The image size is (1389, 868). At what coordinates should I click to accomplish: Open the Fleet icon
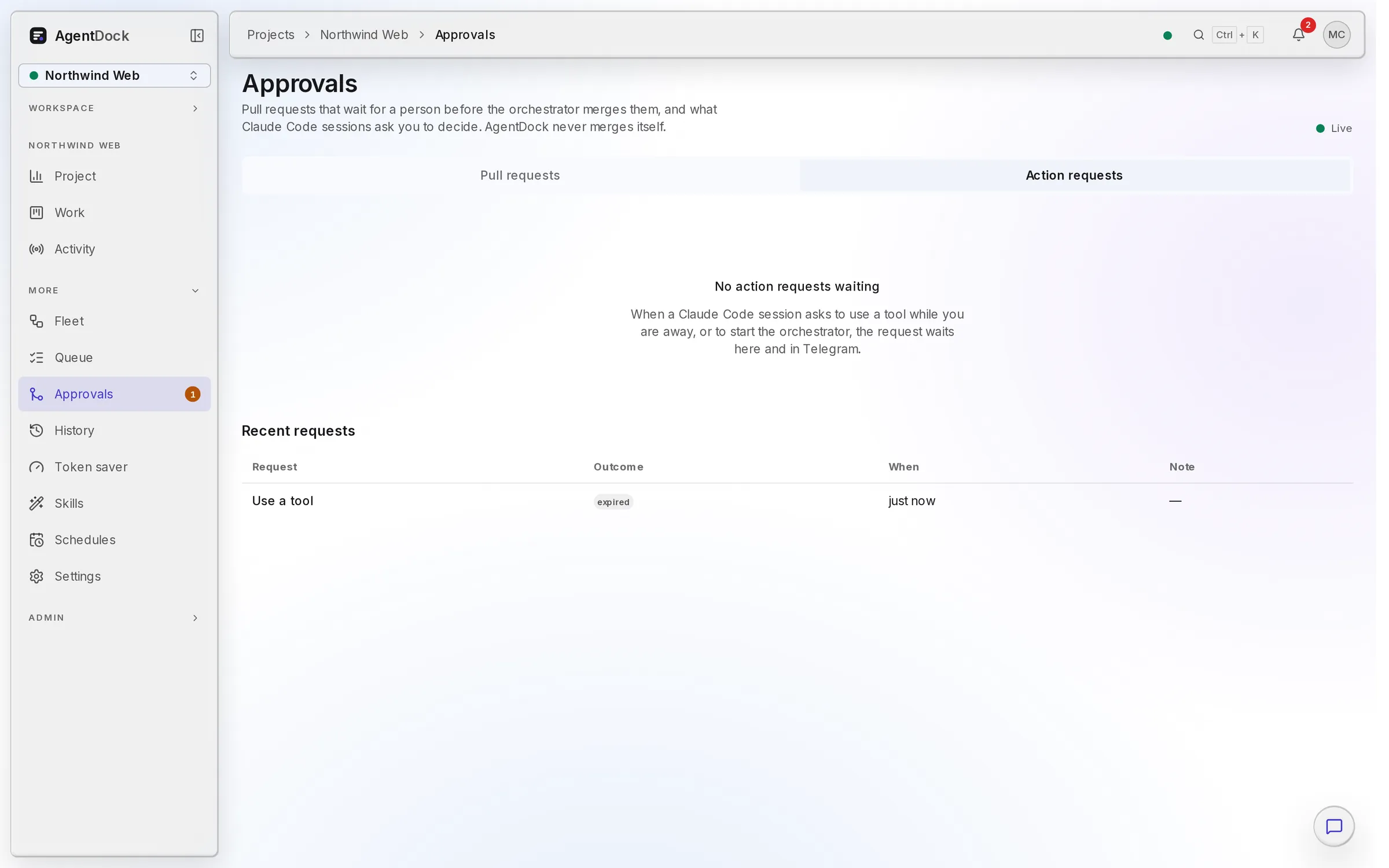click(x=36, y=321)
